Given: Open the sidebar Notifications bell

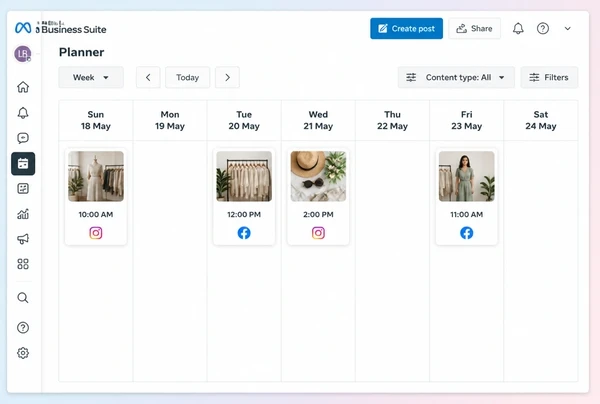Looking at the screenshot, I should tap(23, 113).
